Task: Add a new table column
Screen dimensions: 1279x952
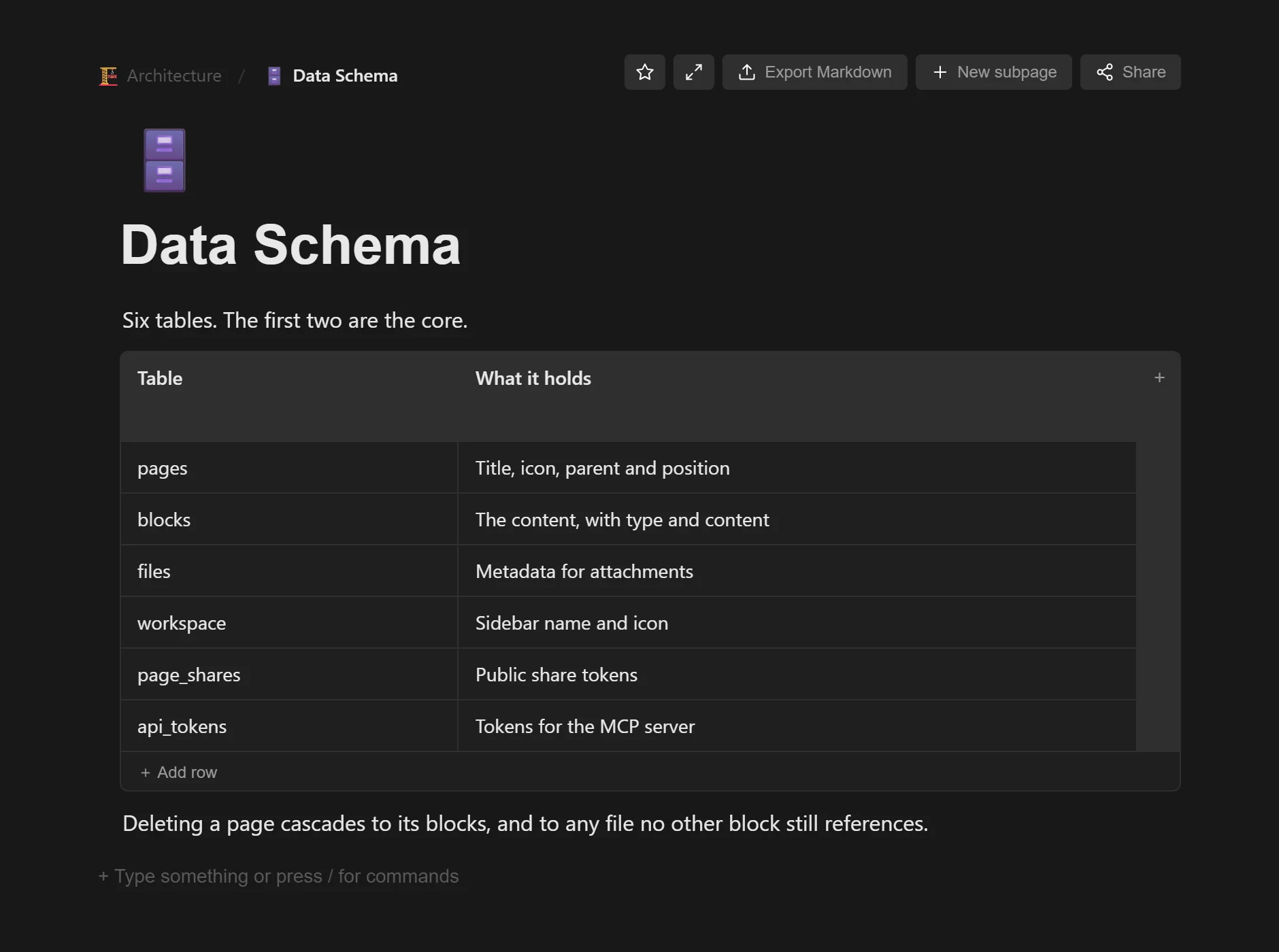Action: [x=1159, y=378]
